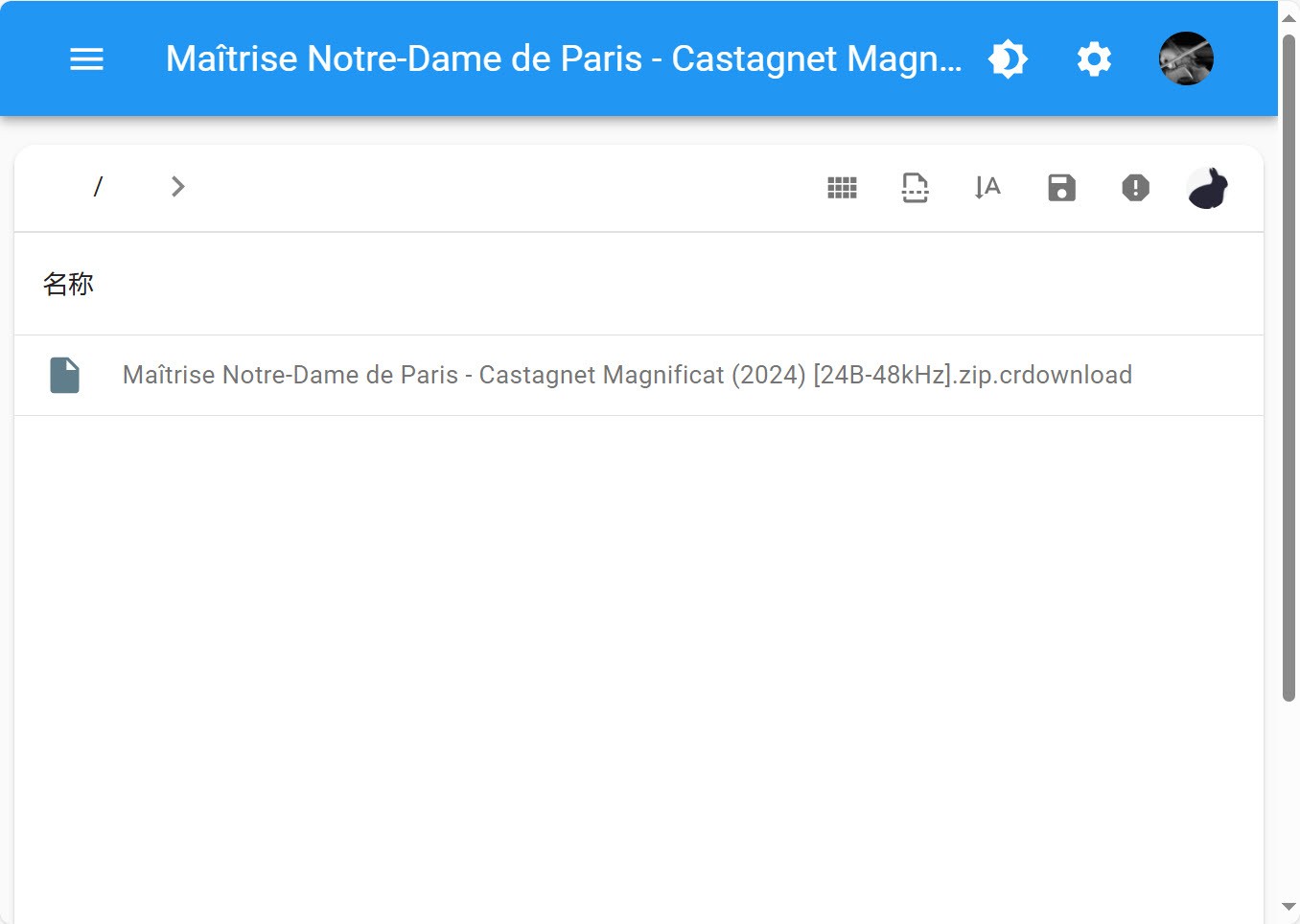Switch to grid view layout
1300x924 pixels.
[x=842, y=188]
